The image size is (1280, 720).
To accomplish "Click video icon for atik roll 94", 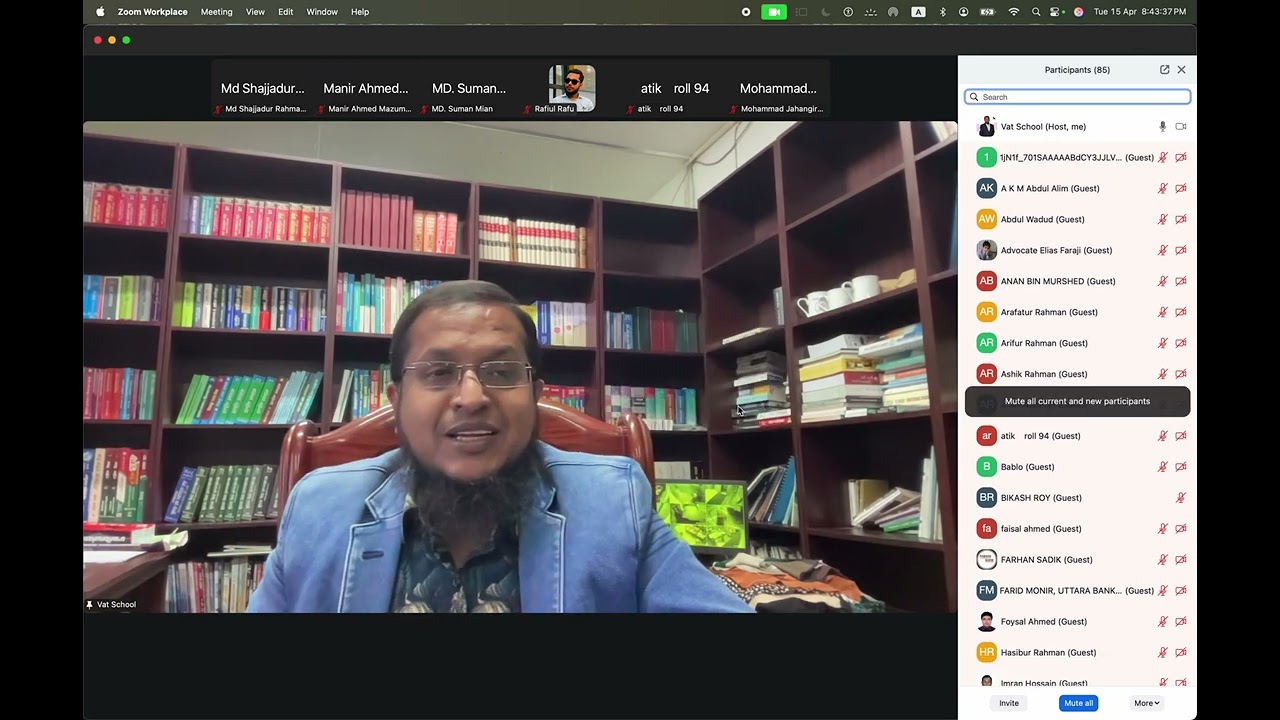I will tap(1181, 437).
